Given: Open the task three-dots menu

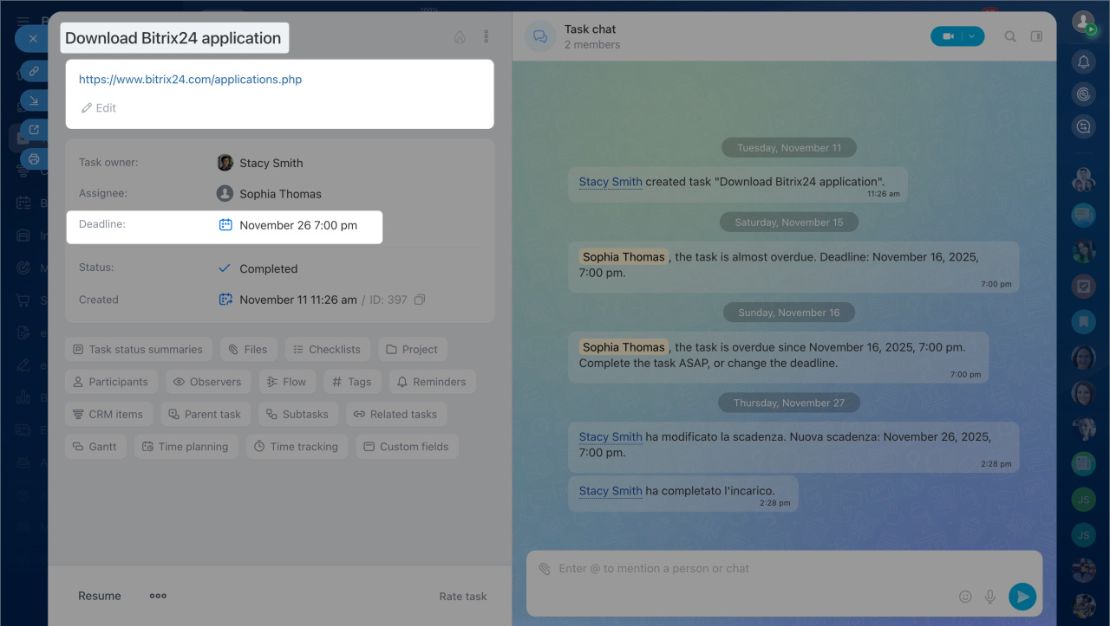Looking at the screenshot, I should 486,36.
